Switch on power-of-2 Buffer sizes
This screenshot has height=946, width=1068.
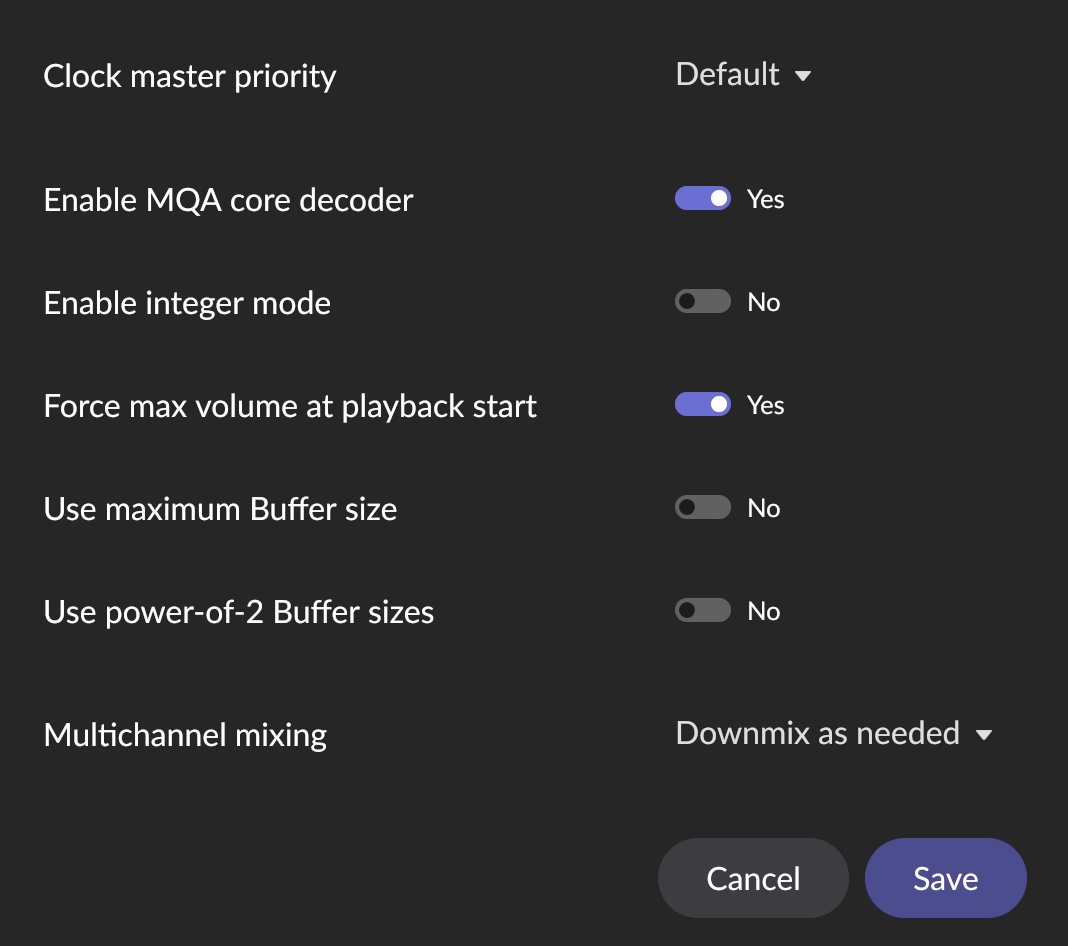[703, 611]
